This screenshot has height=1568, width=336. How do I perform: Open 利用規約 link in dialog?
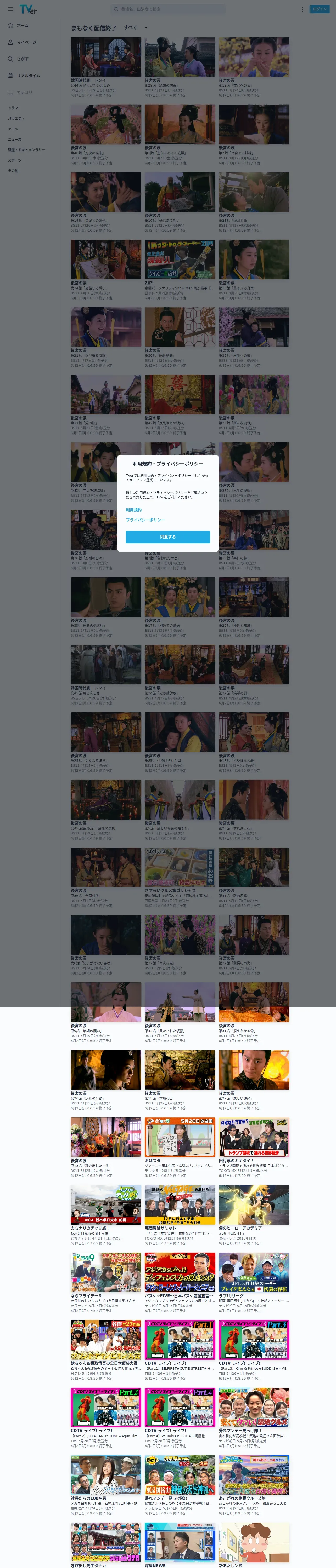coord(133,510)
